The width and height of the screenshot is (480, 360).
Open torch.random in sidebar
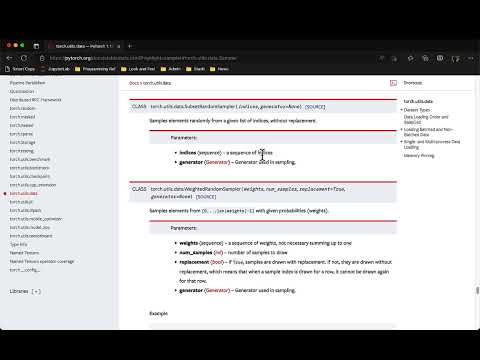click(x=22, y=108)
